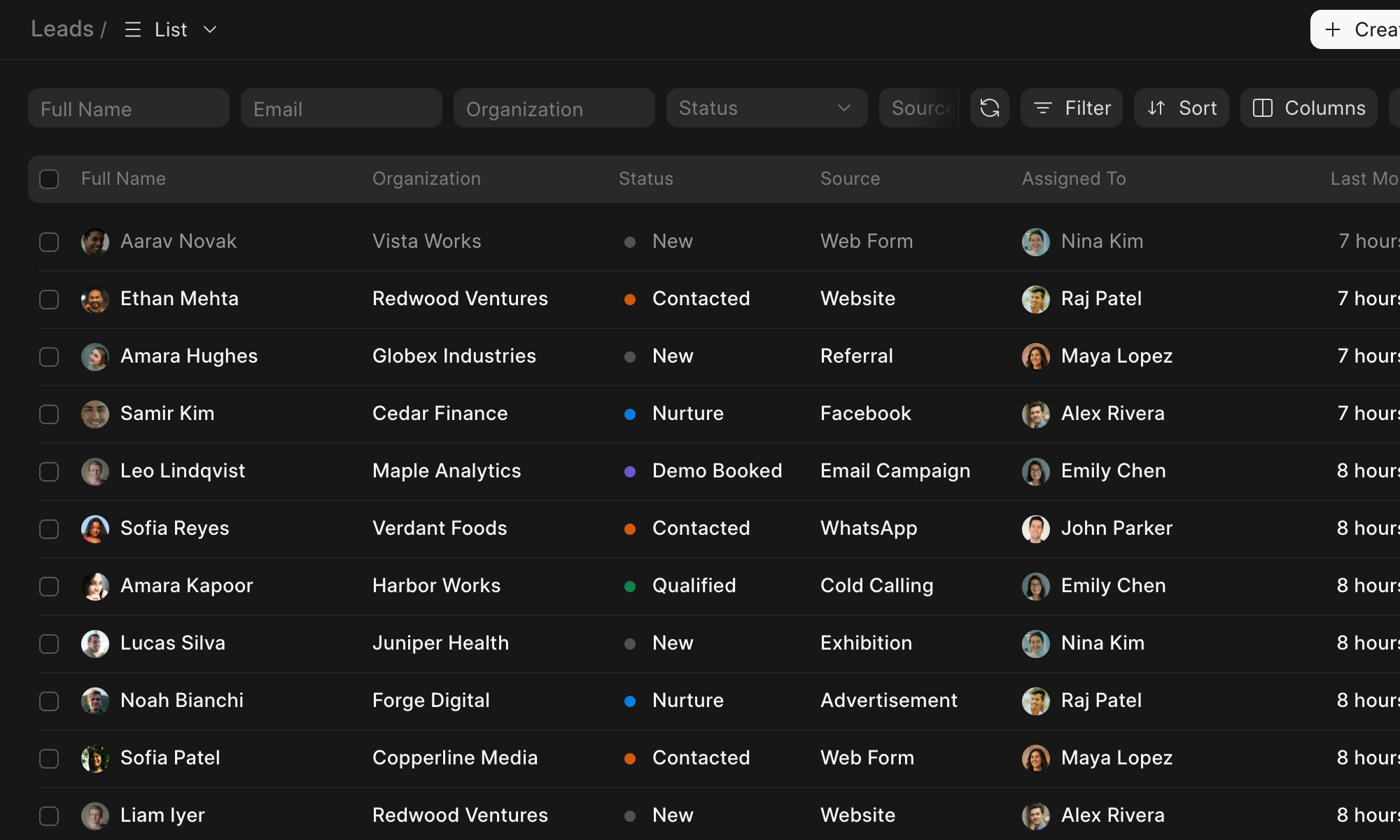Open the Status filter dropdown
Screen dimensions: 1400x840
pos(766,108)
